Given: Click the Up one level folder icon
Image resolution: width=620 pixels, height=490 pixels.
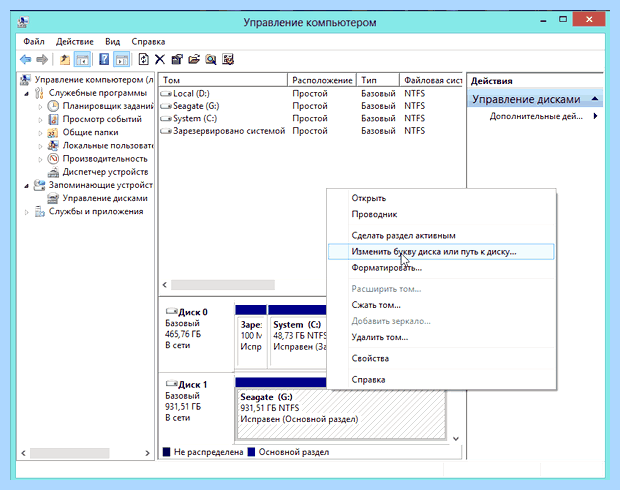Looking at the screenshot, I should click(64, 60).
